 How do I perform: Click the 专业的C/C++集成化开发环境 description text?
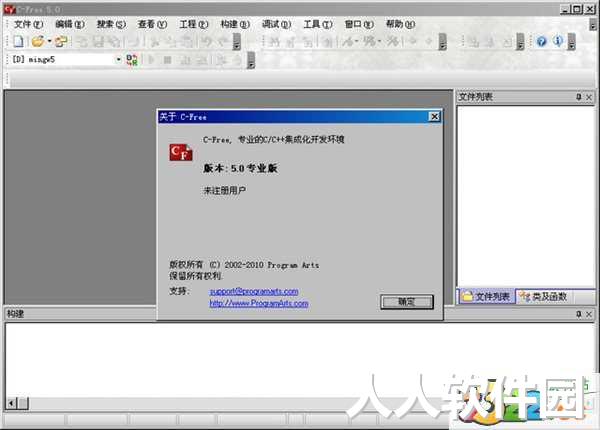click(291, 140)
